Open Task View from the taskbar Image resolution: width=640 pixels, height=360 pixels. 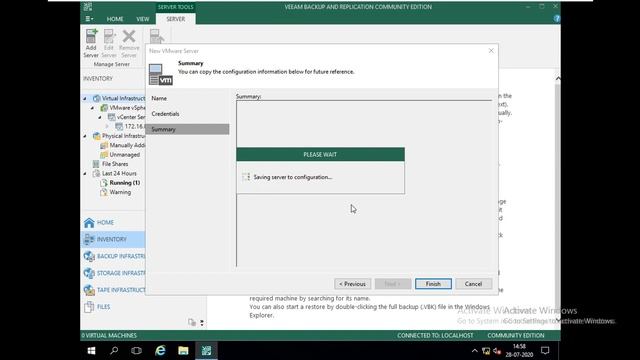(136, 351)
